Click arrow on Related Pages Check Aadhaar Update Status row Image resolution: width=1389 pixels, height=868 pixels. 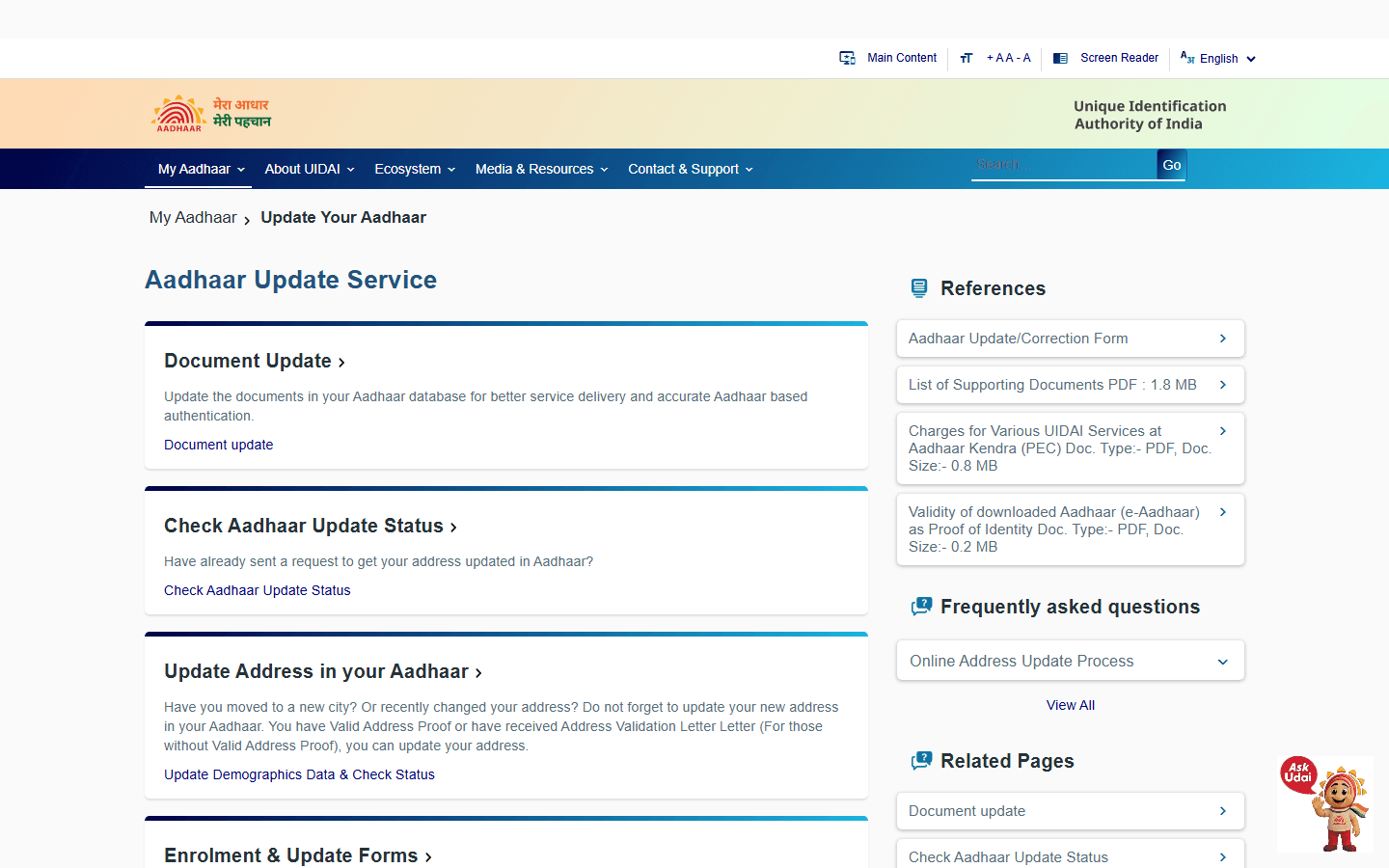click(x=1222, y=857)
